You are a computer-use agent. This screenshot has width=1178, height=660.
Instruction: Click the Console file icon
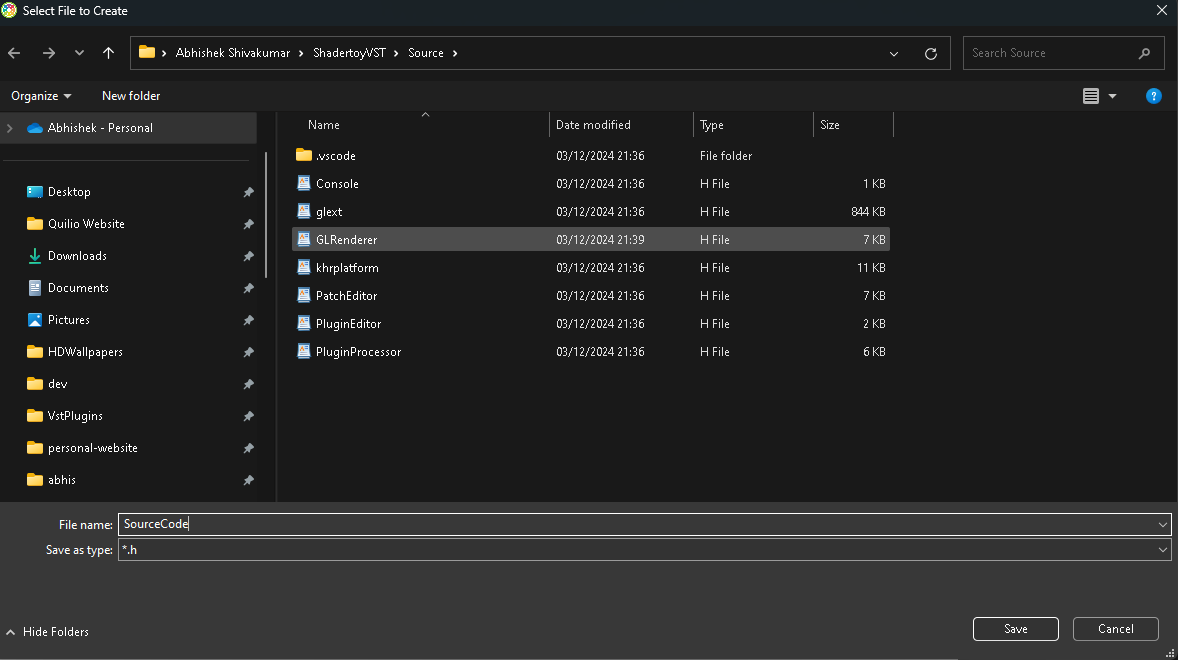point(304,183)
